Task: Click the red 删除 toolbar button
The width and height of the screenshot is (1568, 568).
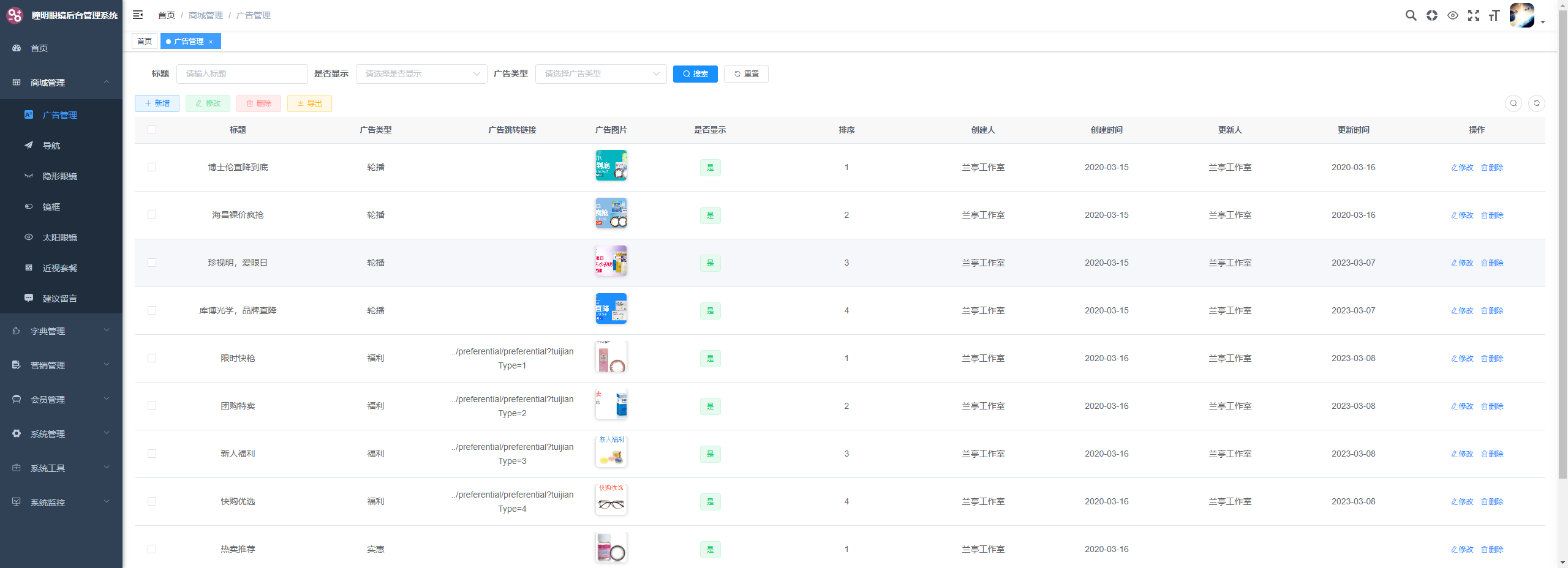Action: (x=258, y=103)
